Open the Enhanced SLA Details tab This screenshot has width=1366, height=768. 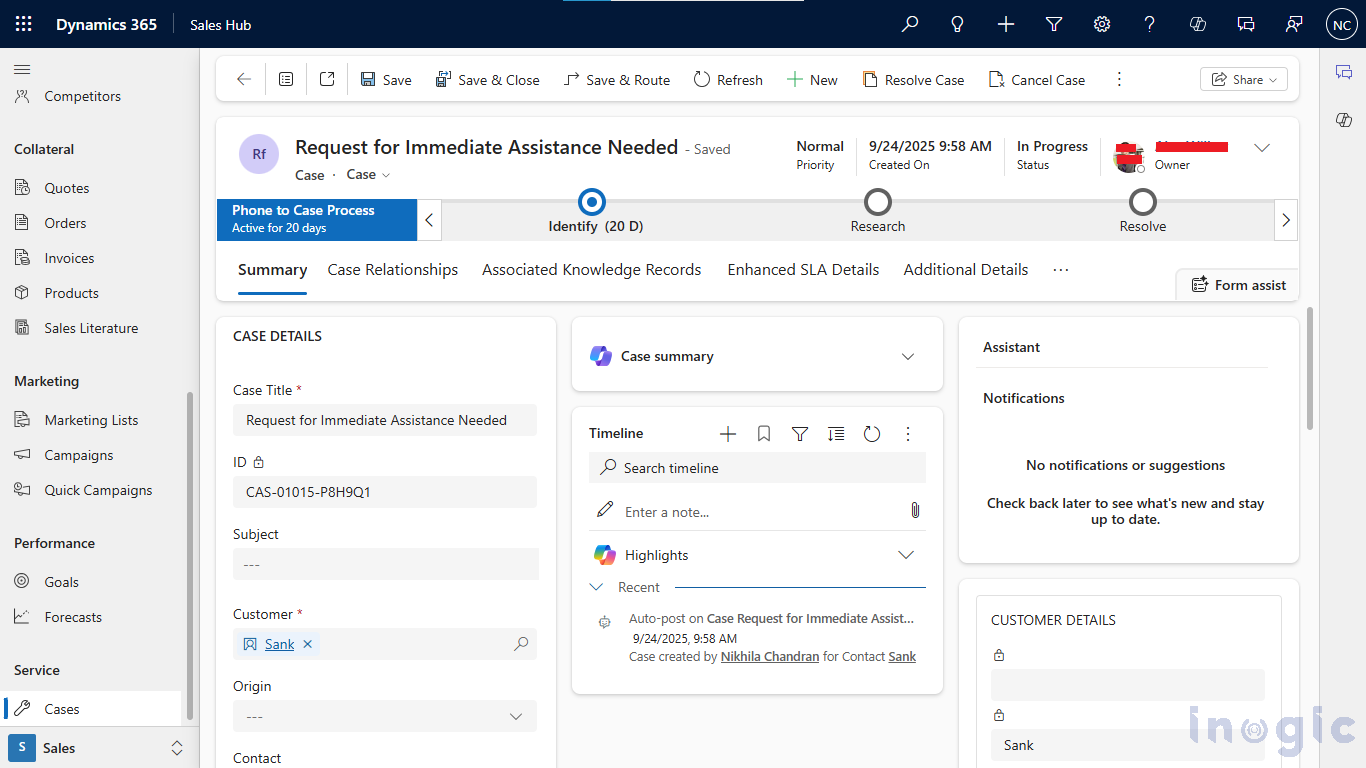pyautogui.click(x=803, y=270)
